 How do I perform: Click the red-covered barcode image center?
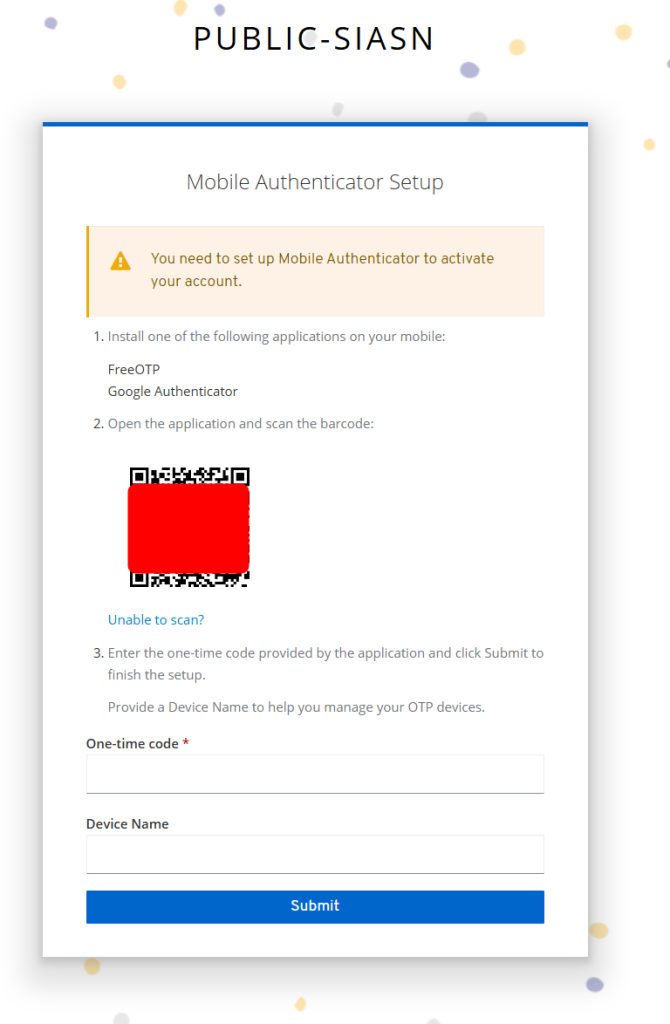pyautogui.click(x=189, y=527)
